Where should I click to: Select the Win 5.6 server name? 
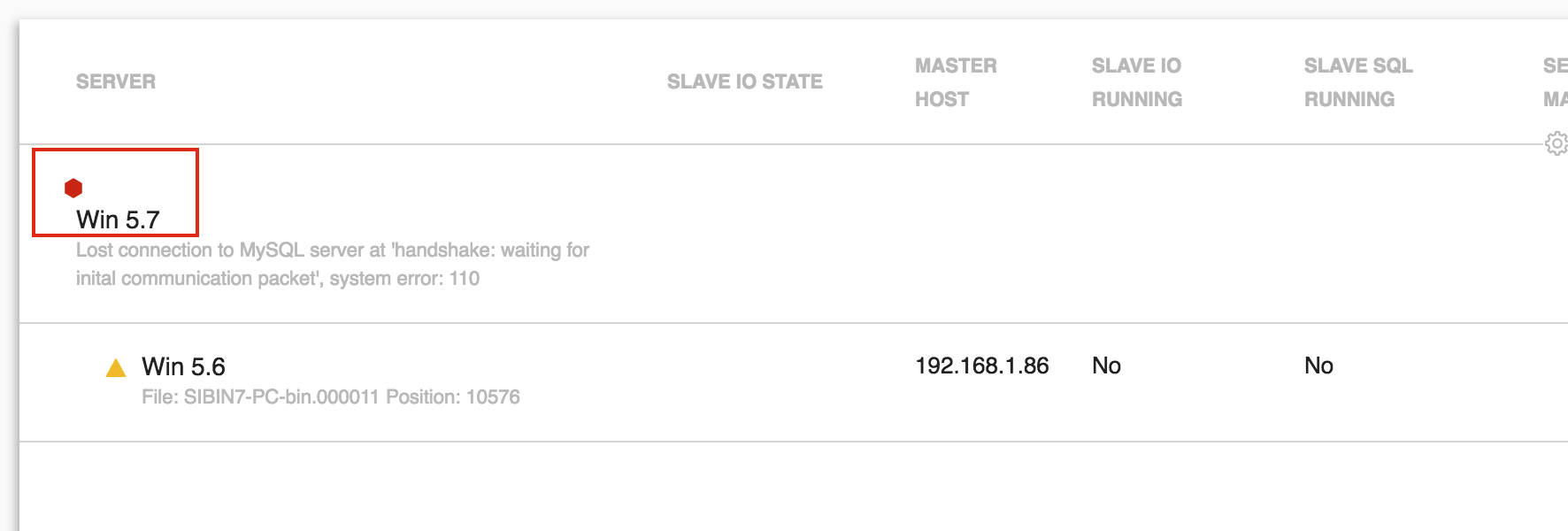click(183, 366)
